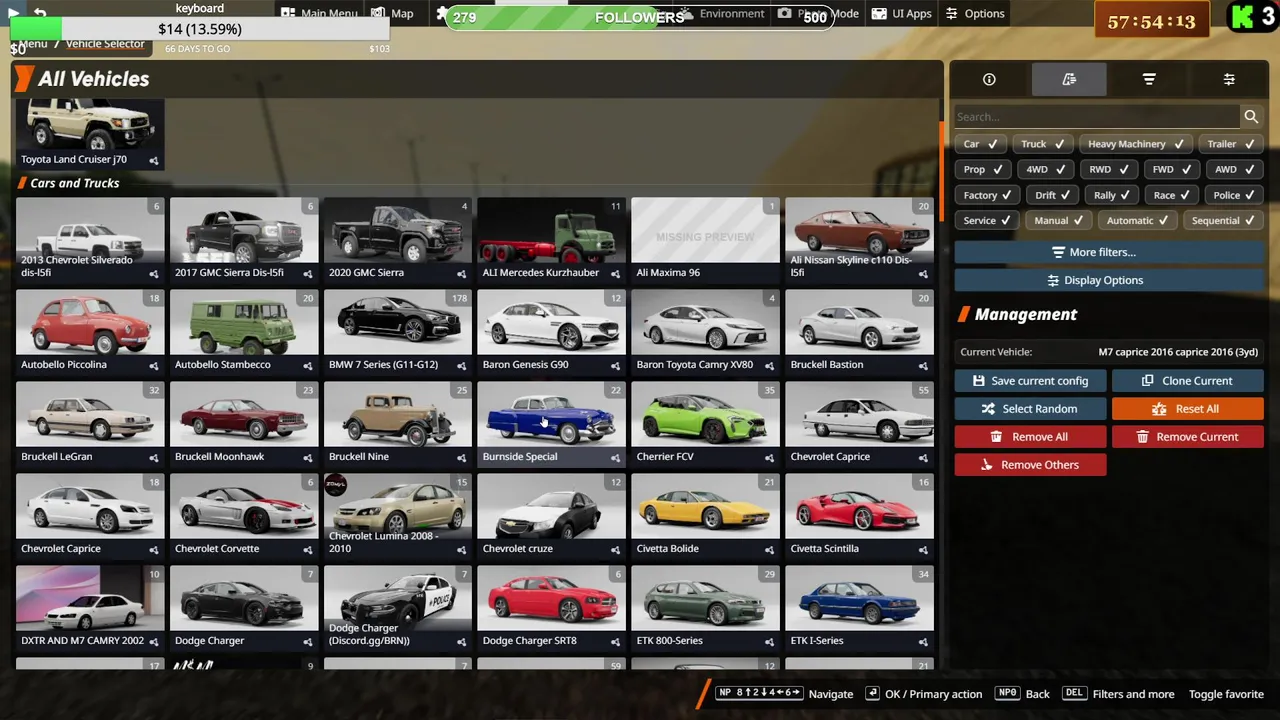The image size is (1280, 720).
Task: Configure icon on Toyota Land Cruiser j70
Action: (x=154, y=160)
